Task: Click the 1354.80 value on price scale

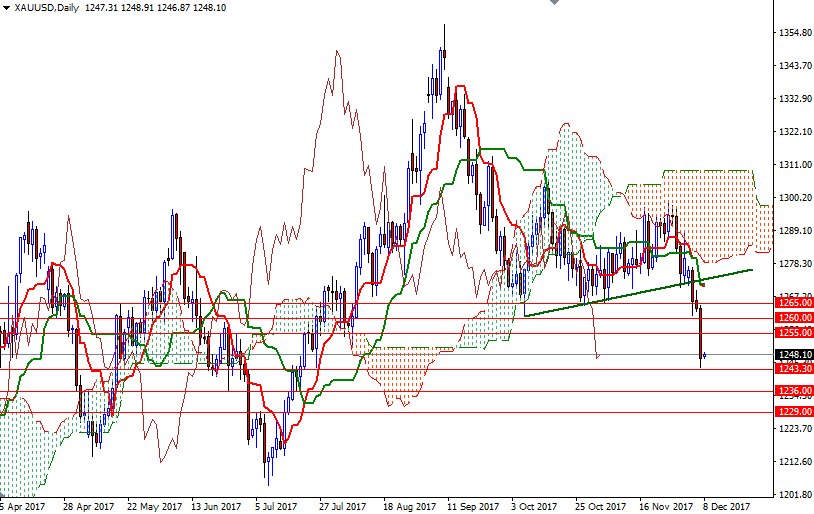Action: (x=792, y=33)
